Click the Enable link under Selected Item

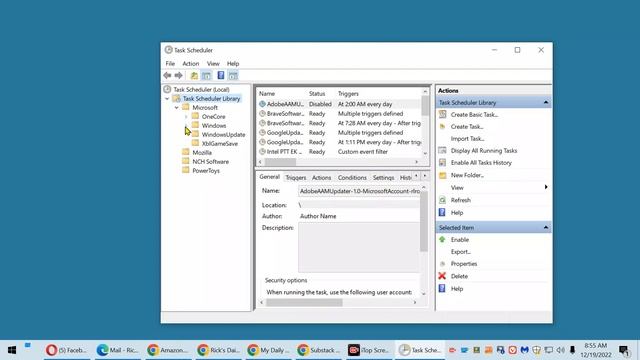460,240
